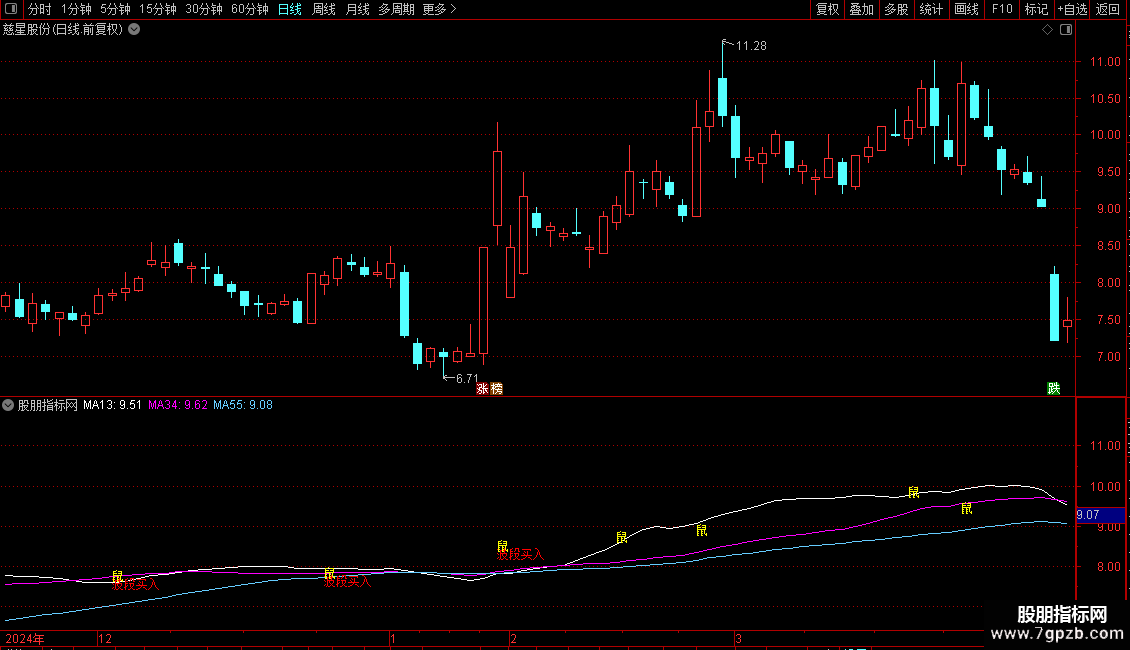The width and height of the screenshot is (1130, 650).
Task: Add stock with +自选 button
Action: [1072, 9]
